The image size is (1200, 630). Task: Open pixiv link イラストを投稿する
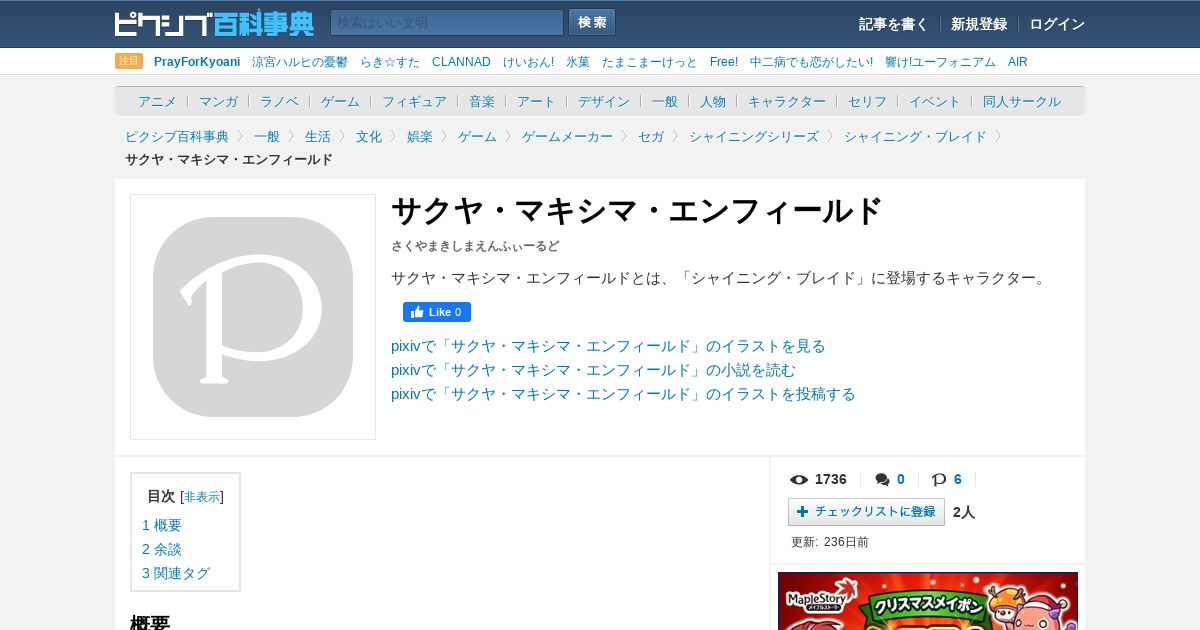623,394
